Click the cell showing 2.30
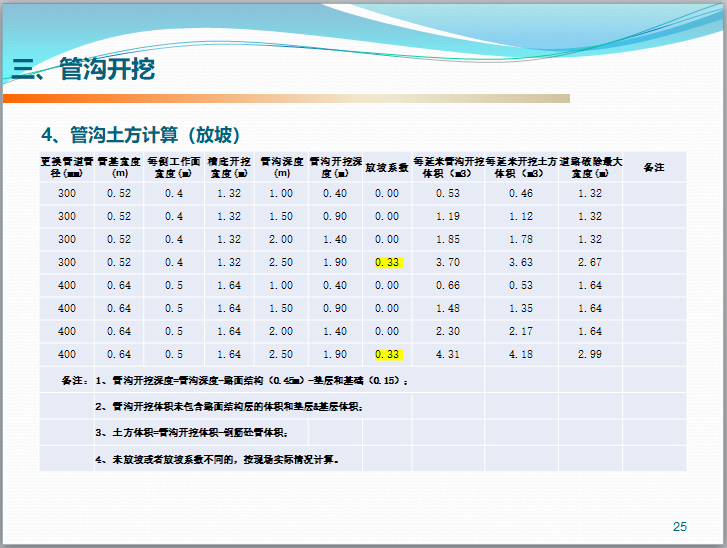This screenshot has width=727, height=548. point(448,331)
